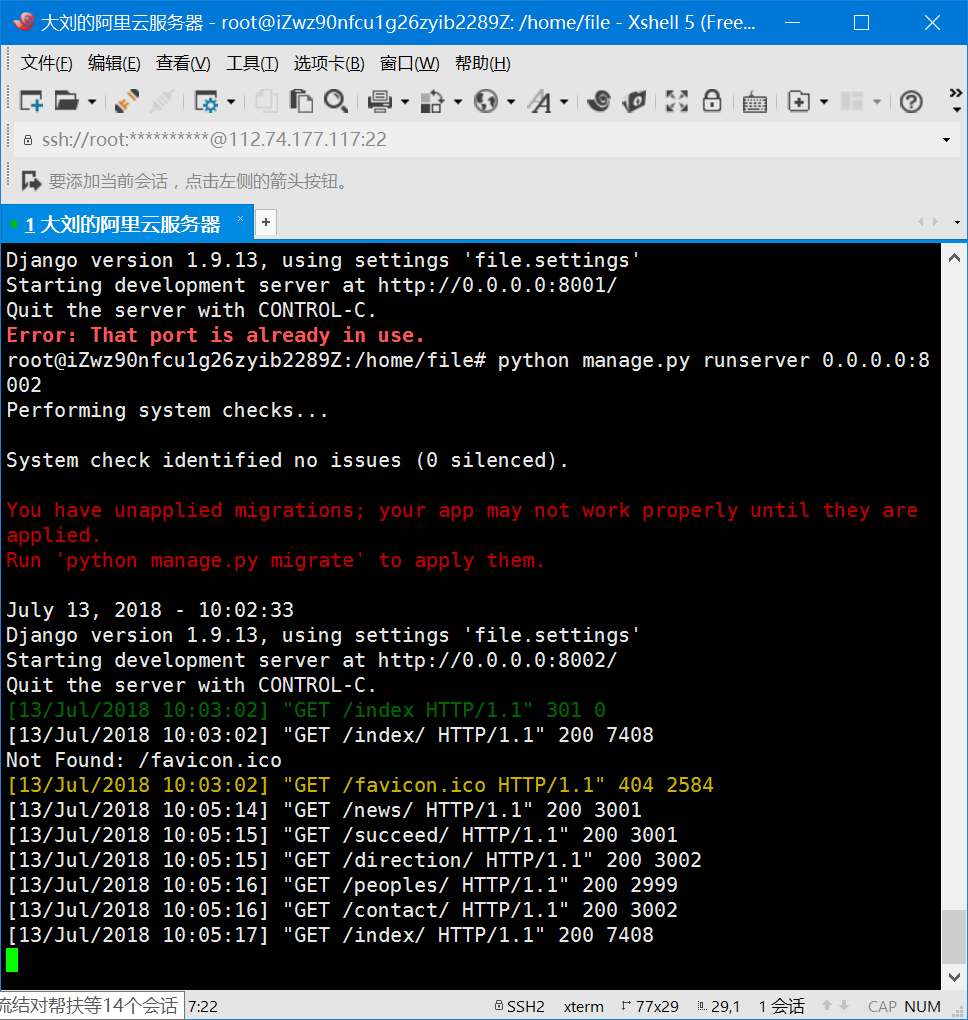The height and width of the screenshot is (1020, 968).
Task: Open the 帮助(H) menu
Action: click(x=482, y=64)
